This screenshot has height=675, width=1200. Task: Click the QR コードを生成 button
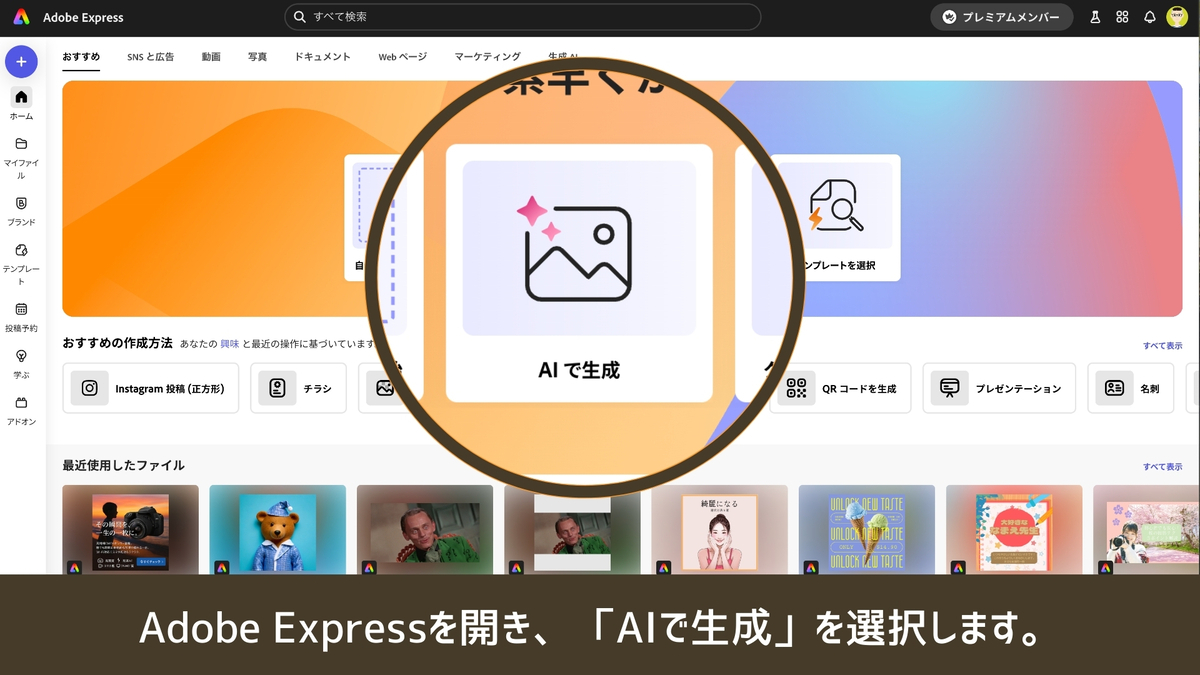pyautogui.click(x=840, y=388)
